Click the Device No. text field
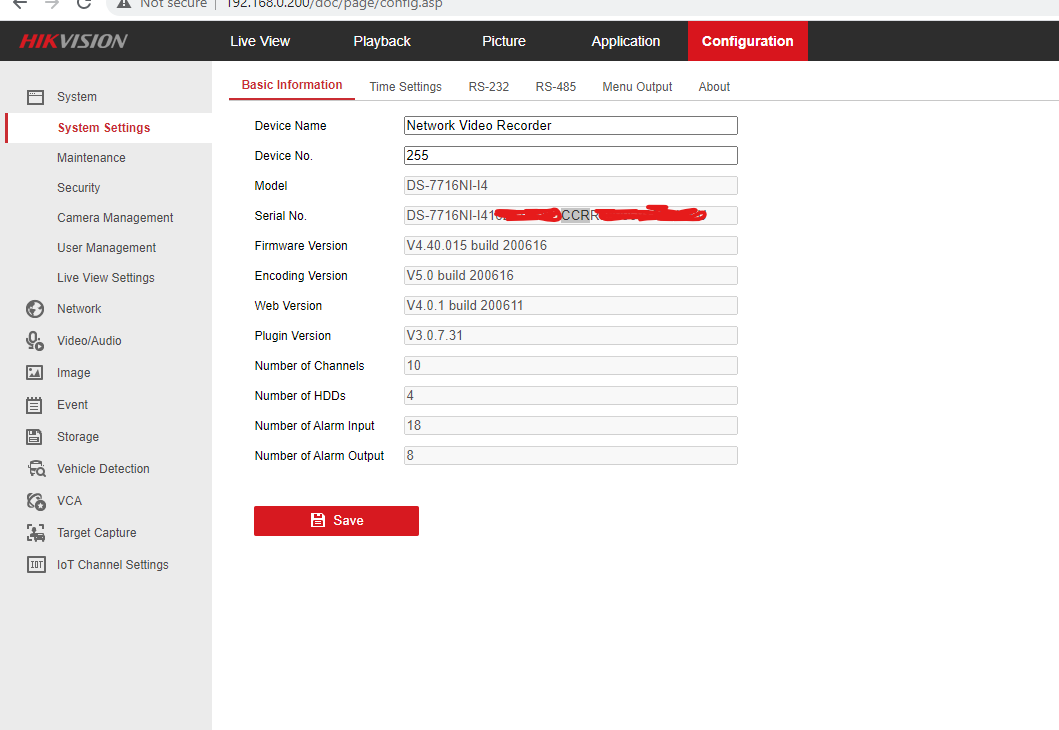The height and width of the screenshot is (730, 1059). (x=570, y=156)
